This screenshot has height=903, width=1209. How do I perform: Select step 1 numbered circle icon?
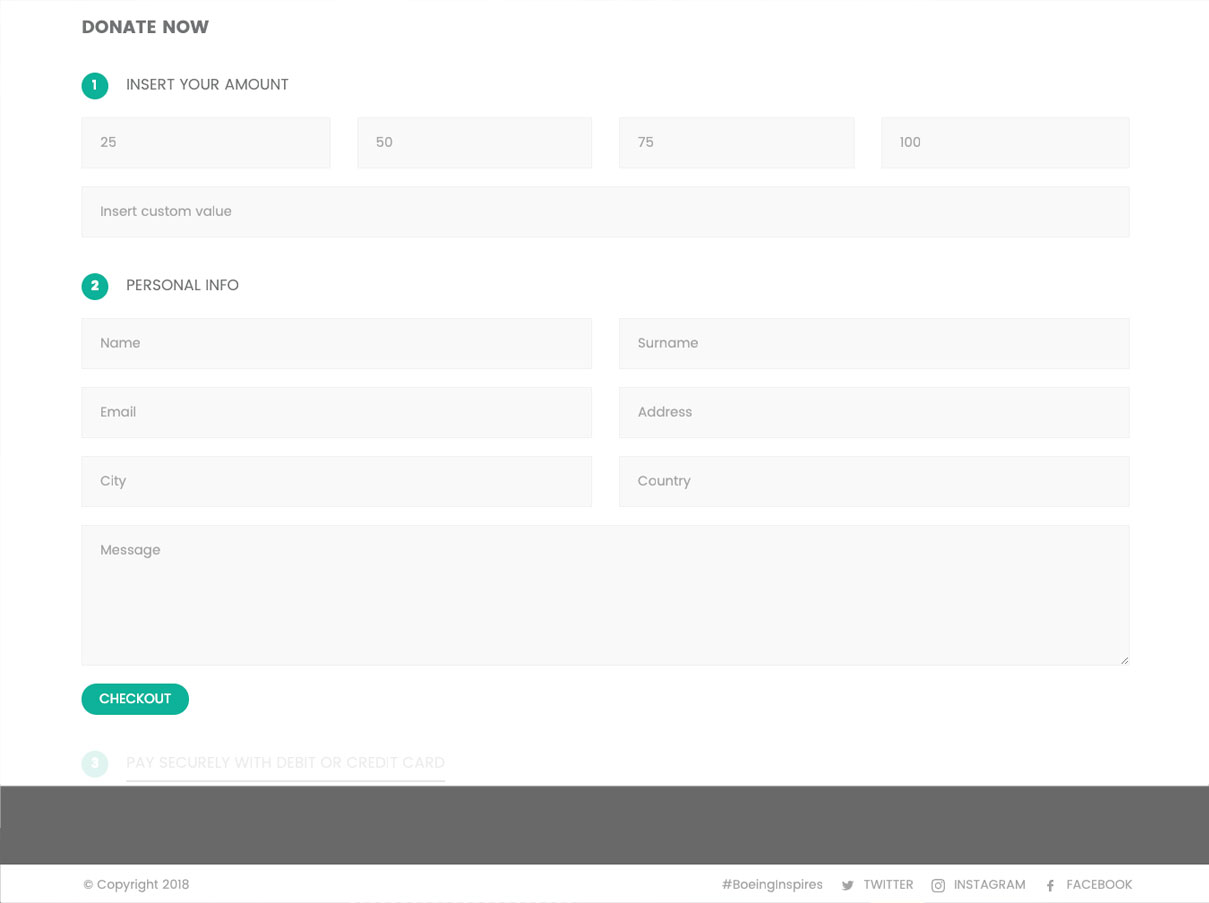[x=94, y=86]
